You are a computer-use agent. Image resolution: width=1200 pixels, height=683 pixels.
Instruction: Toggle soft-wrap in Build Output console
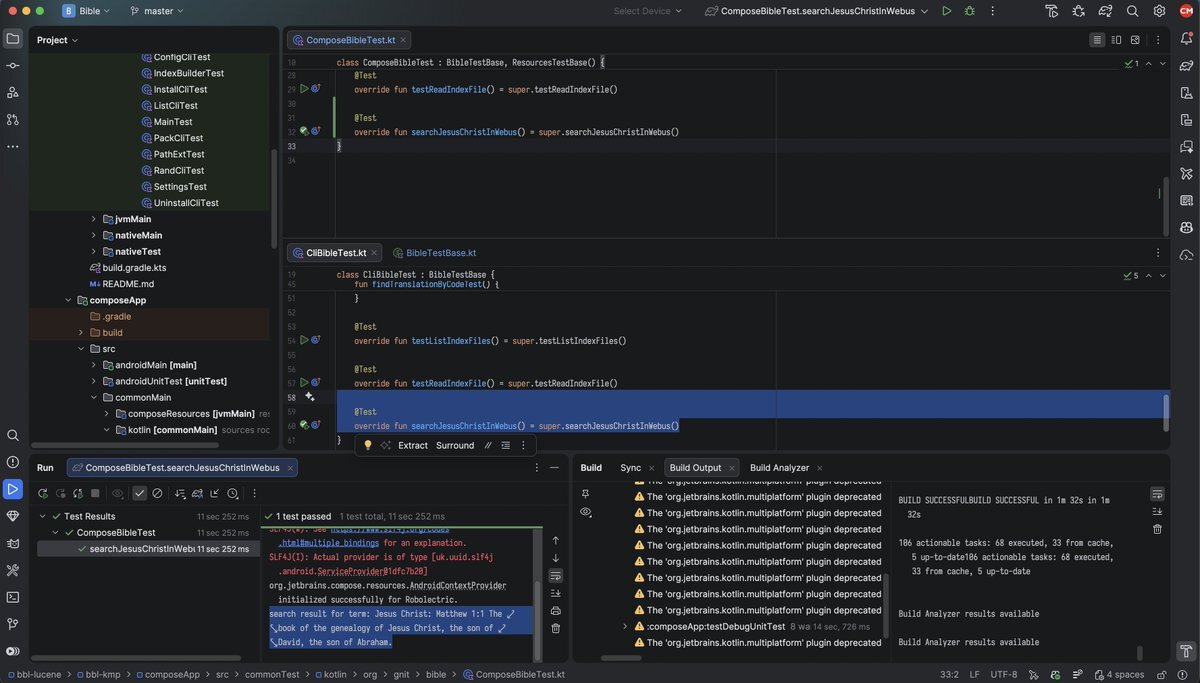click(1157, 494)
